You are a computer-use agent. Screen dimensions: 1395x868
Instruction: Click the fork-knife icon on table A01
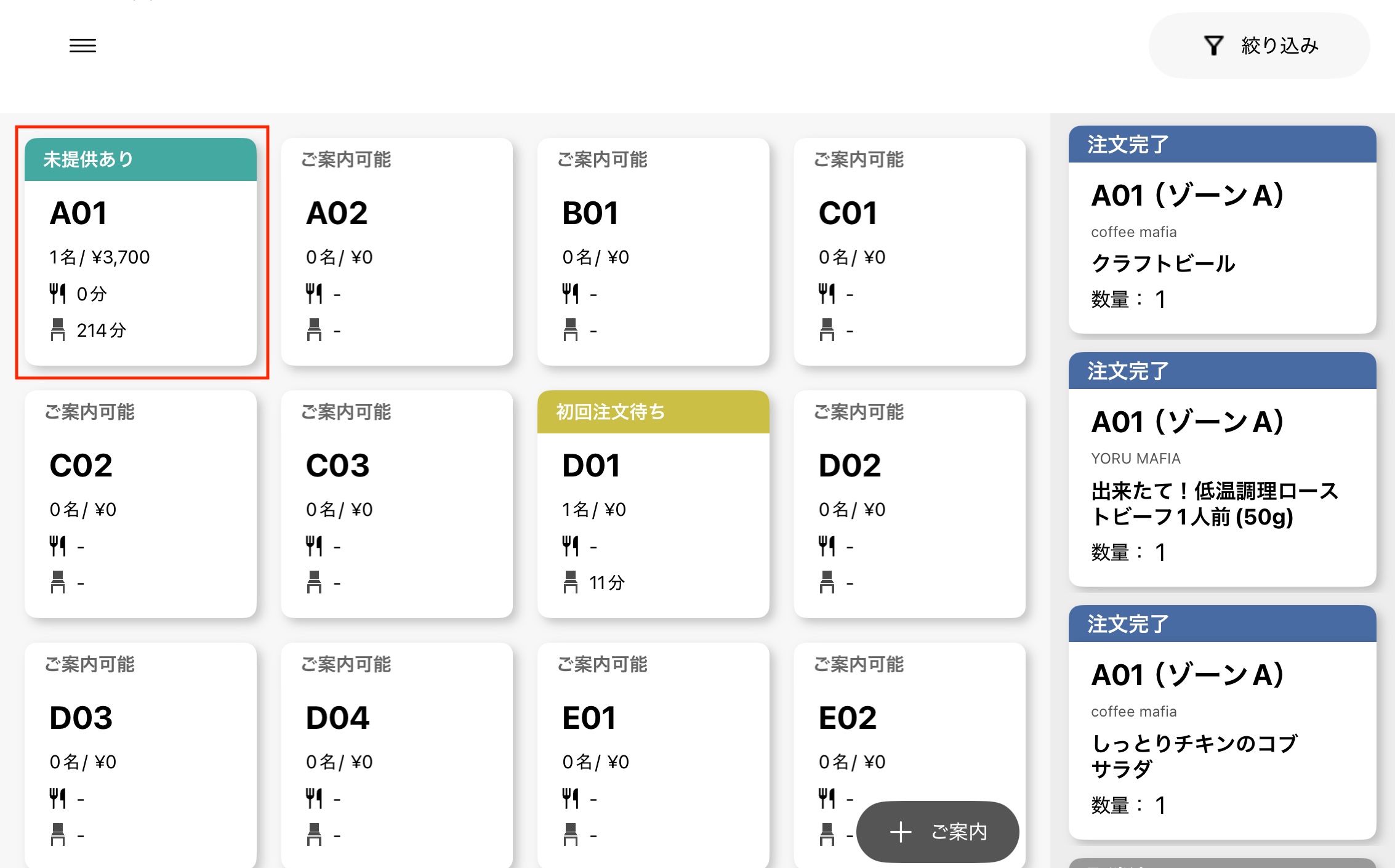tap(58, 294)
